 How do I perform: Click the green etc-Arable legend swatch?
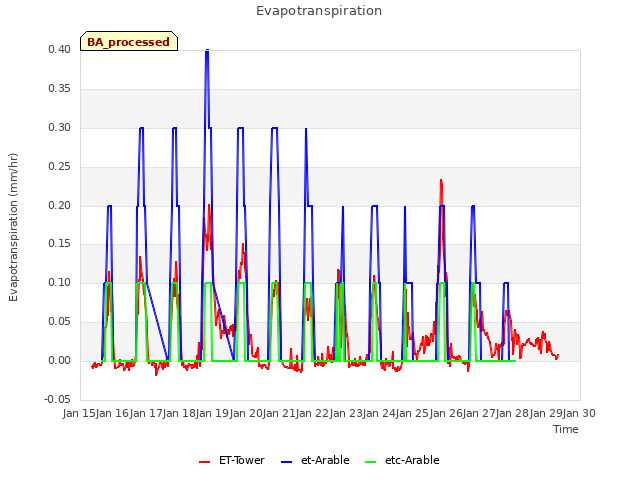point(371,462)
